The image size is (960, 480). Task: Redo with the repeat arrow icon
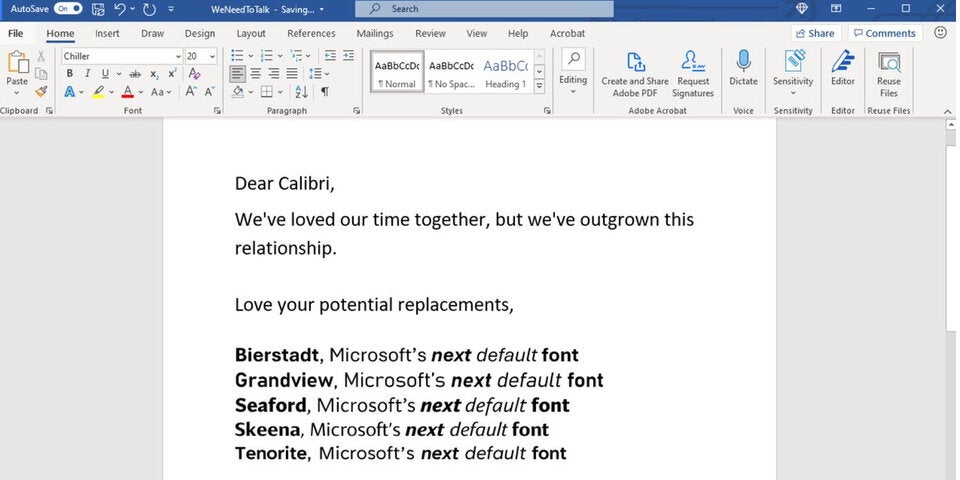[x=149, y=9]
